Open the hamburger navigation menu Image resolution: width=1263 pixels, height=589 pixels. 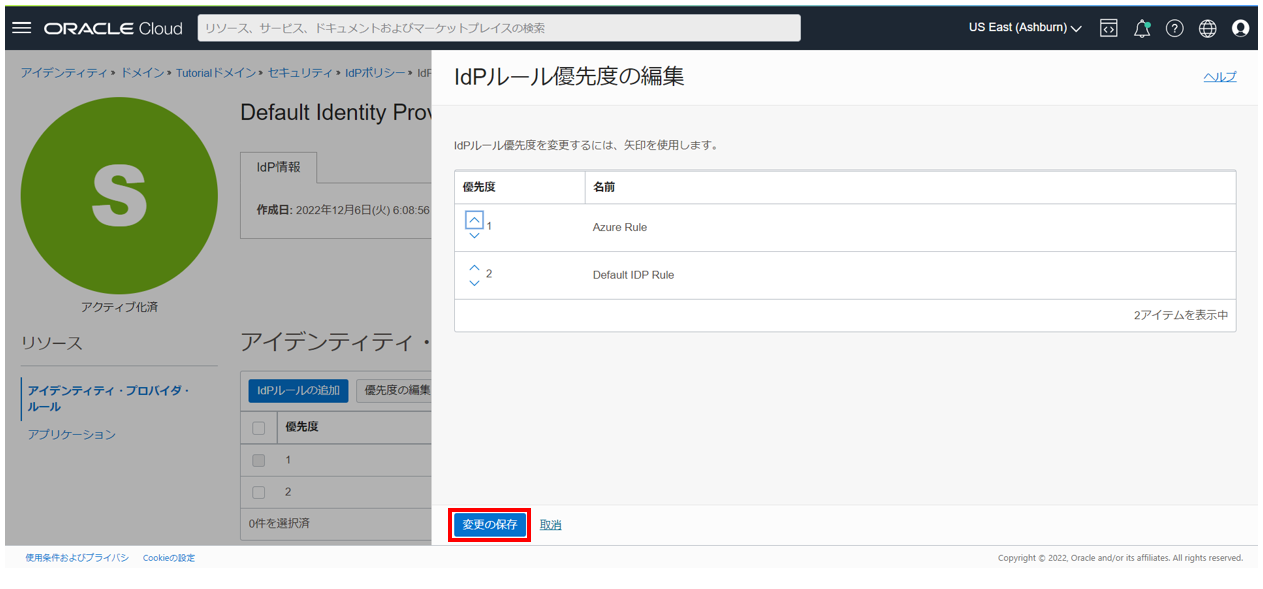click(x=22, y=28)
